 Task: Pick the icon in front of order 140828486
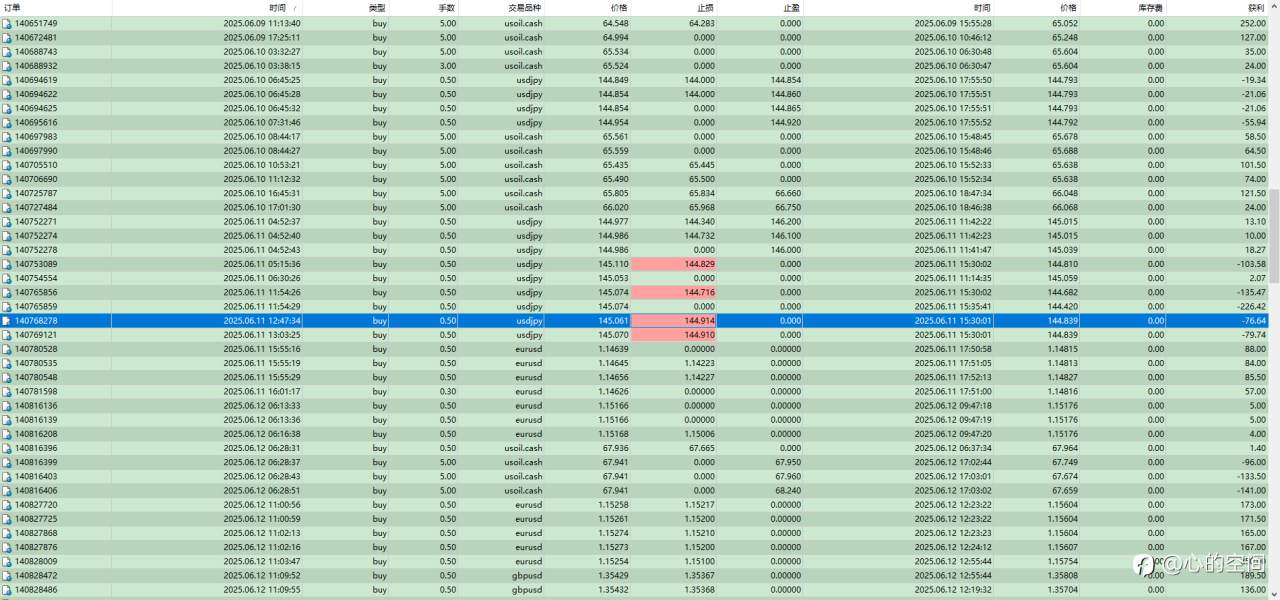coord(6,590)
